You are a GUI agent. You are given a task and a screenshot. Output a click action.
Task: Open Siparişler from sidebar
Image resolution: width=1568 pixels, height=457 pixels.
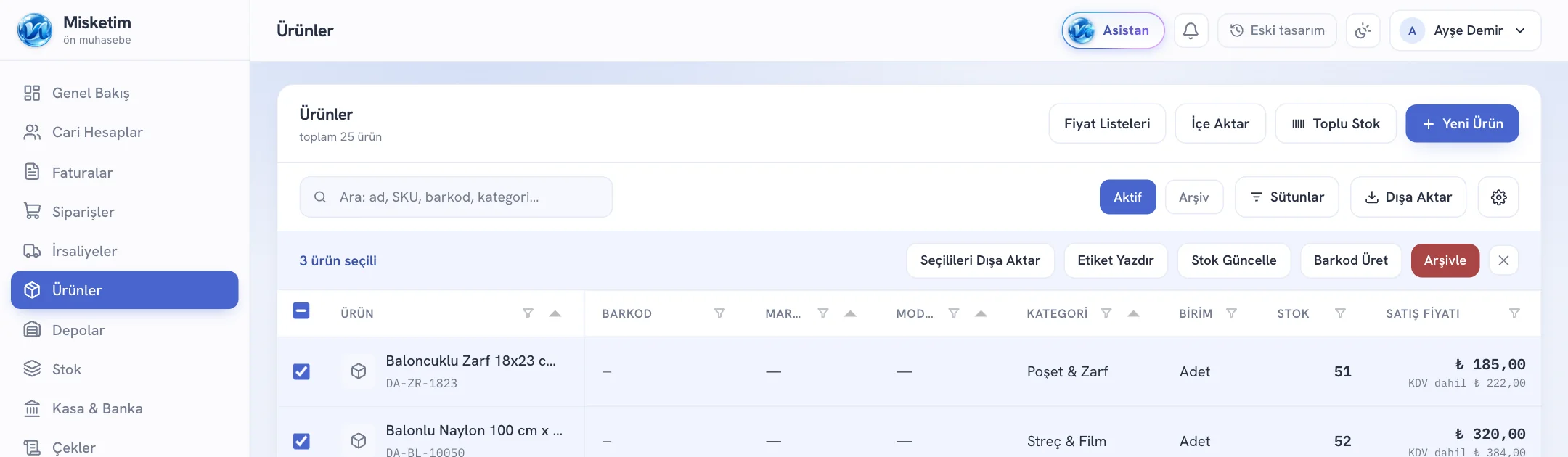pyautogui.click(x=125, y=212)
